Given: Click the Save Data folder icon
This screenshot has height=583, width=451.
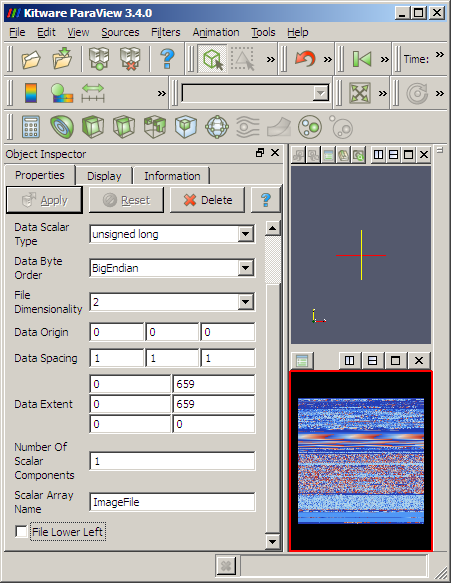Looking at the screenshot, I should [62, 58].
